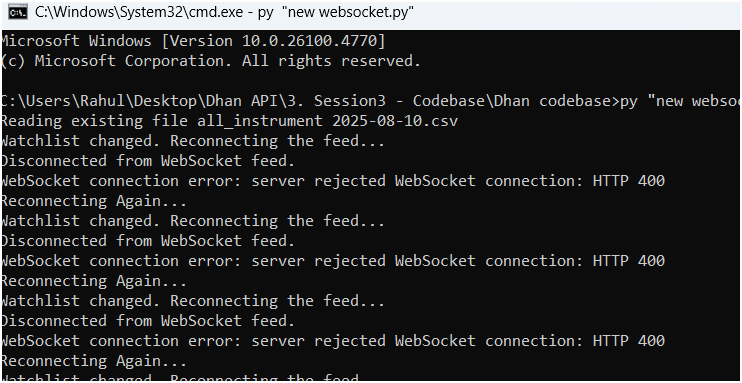Click the first "Disconnected from WebSocket feed" line
Image resolution: width=742 pixels, height=383 pixels.
click(x=147, y=161)
